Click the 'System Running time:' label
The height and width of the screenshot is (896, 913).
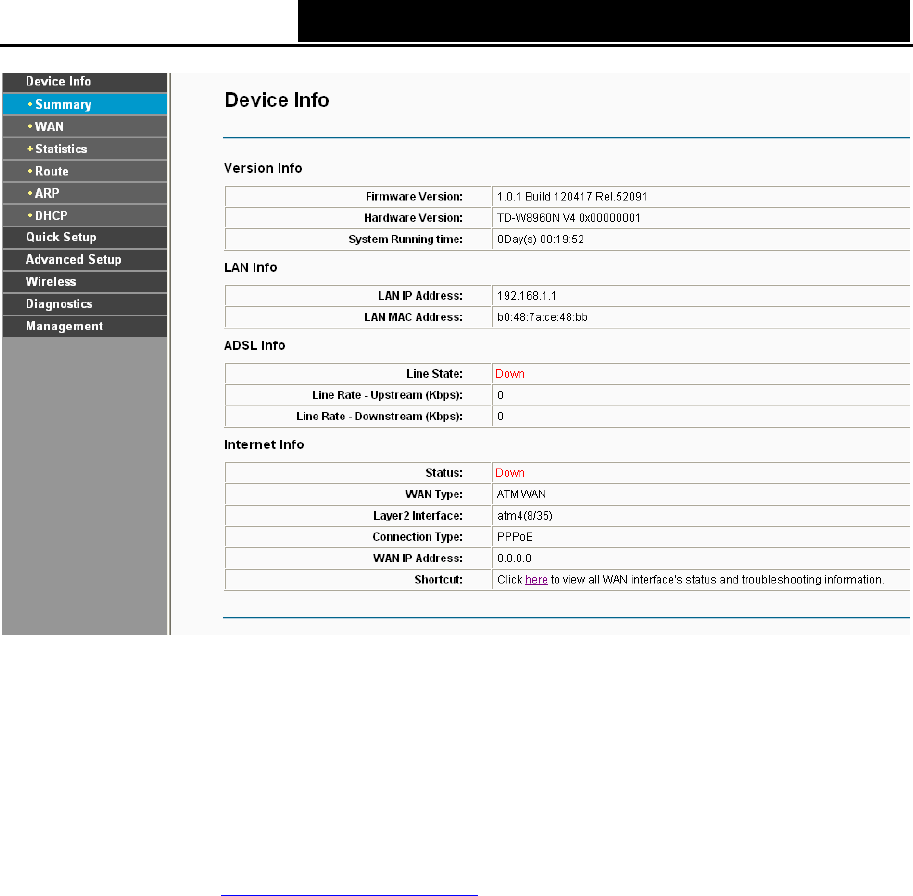[x=405, y=239]
